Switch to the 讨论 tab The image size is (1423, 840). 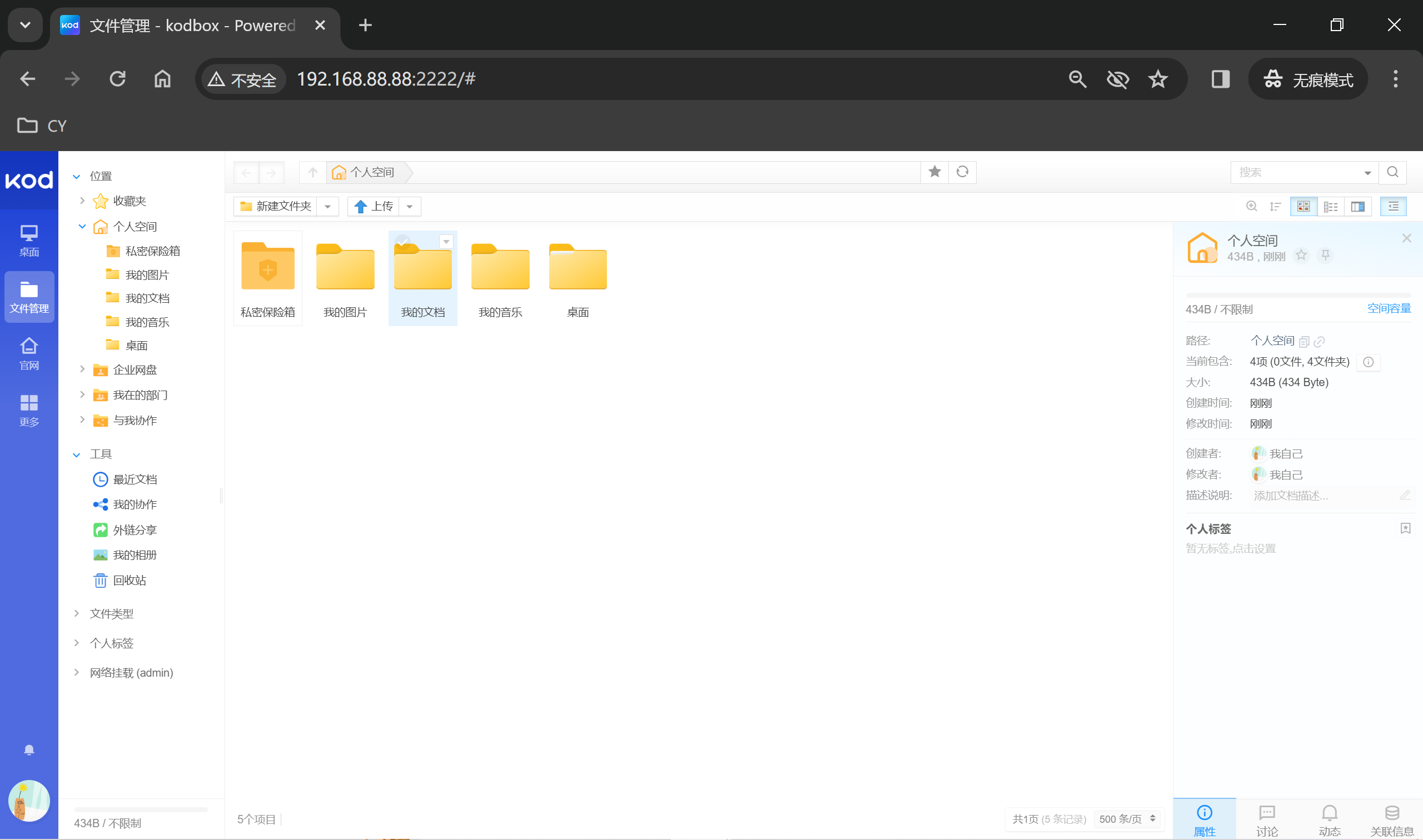(x=1267, y=819)
